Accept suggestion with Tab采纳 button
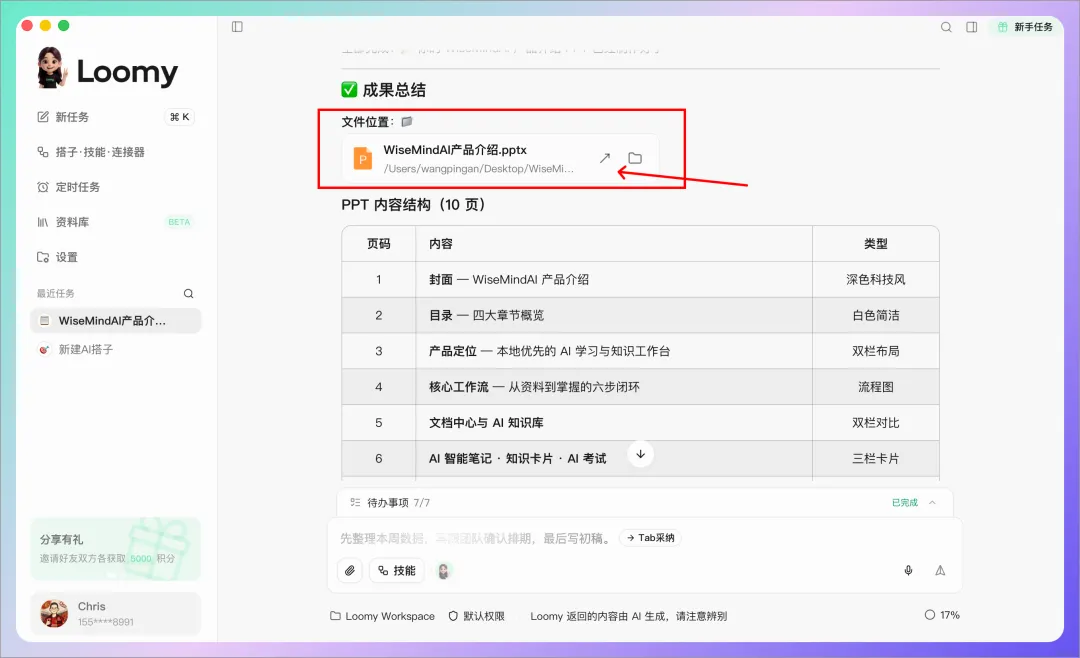Image resolution: width=1080 pixels, height=658 pixels. (650, 538)
